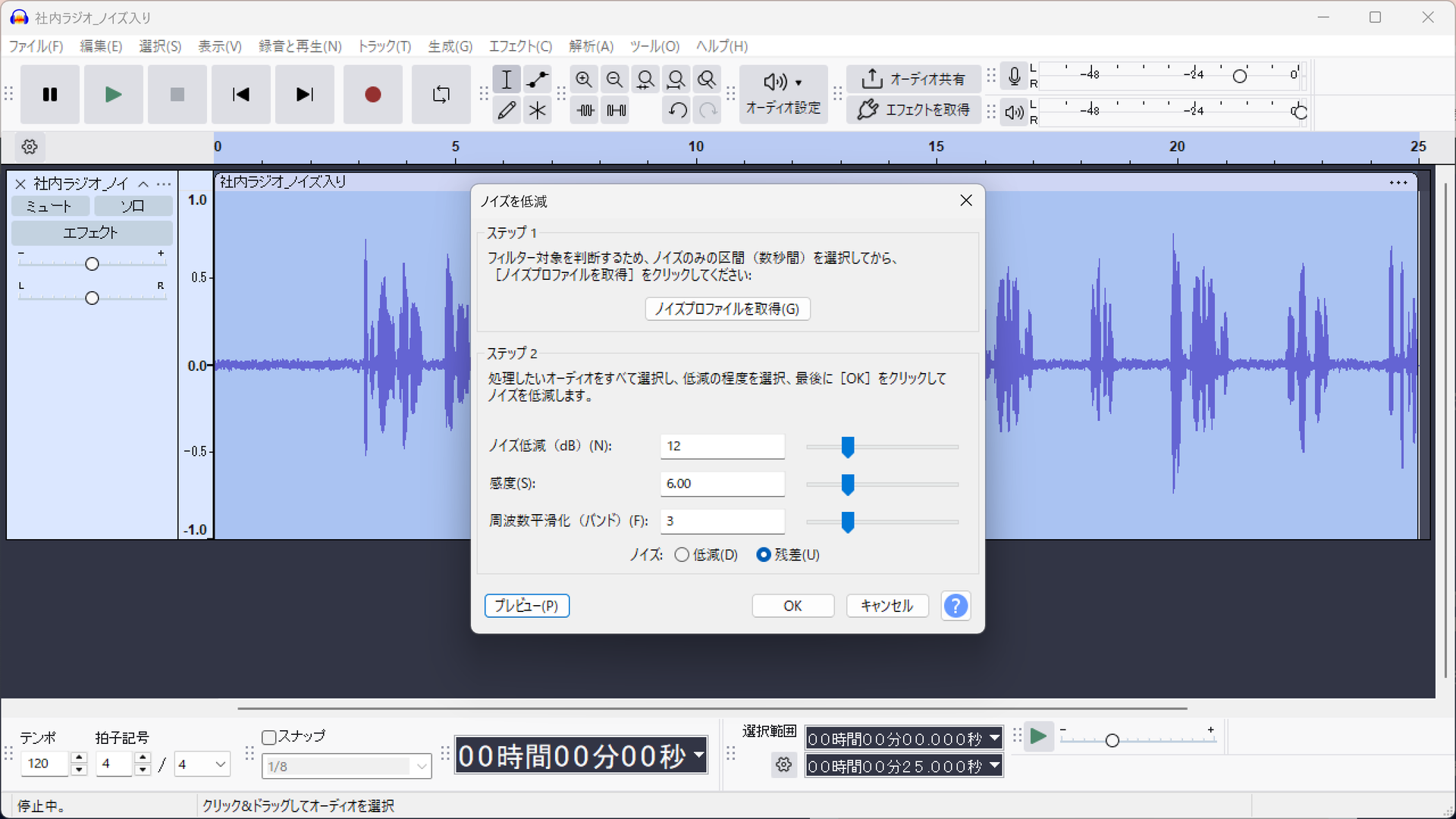Screen dimensions: 1456x819
Task: Click ノイズプロファイルを取得(G) button
Action: [x=727, y=309]
